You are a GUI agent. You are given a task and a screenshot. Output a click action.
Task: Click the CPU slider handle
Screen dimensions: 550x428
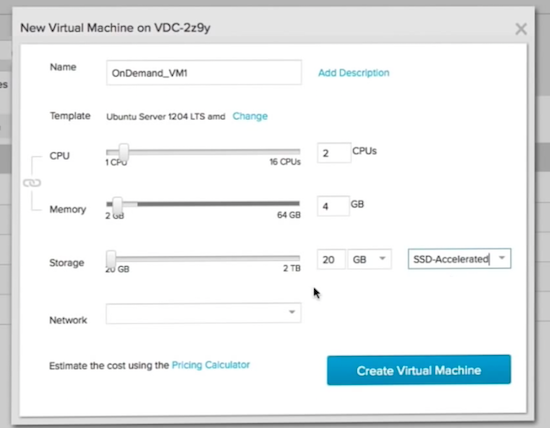[123, 152]
